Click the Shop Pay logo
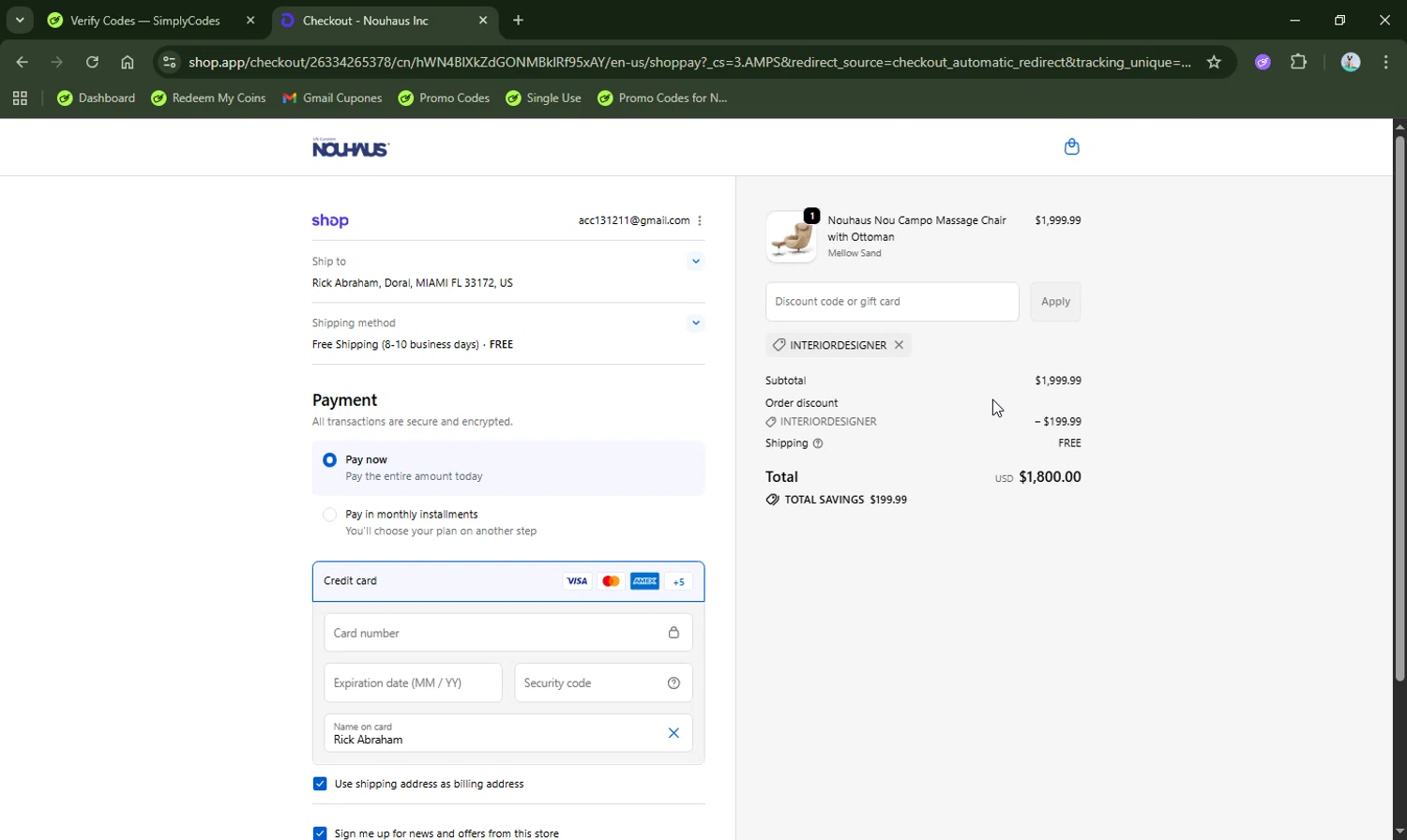This screenshot has height=840, width=1407. [330, 221]
